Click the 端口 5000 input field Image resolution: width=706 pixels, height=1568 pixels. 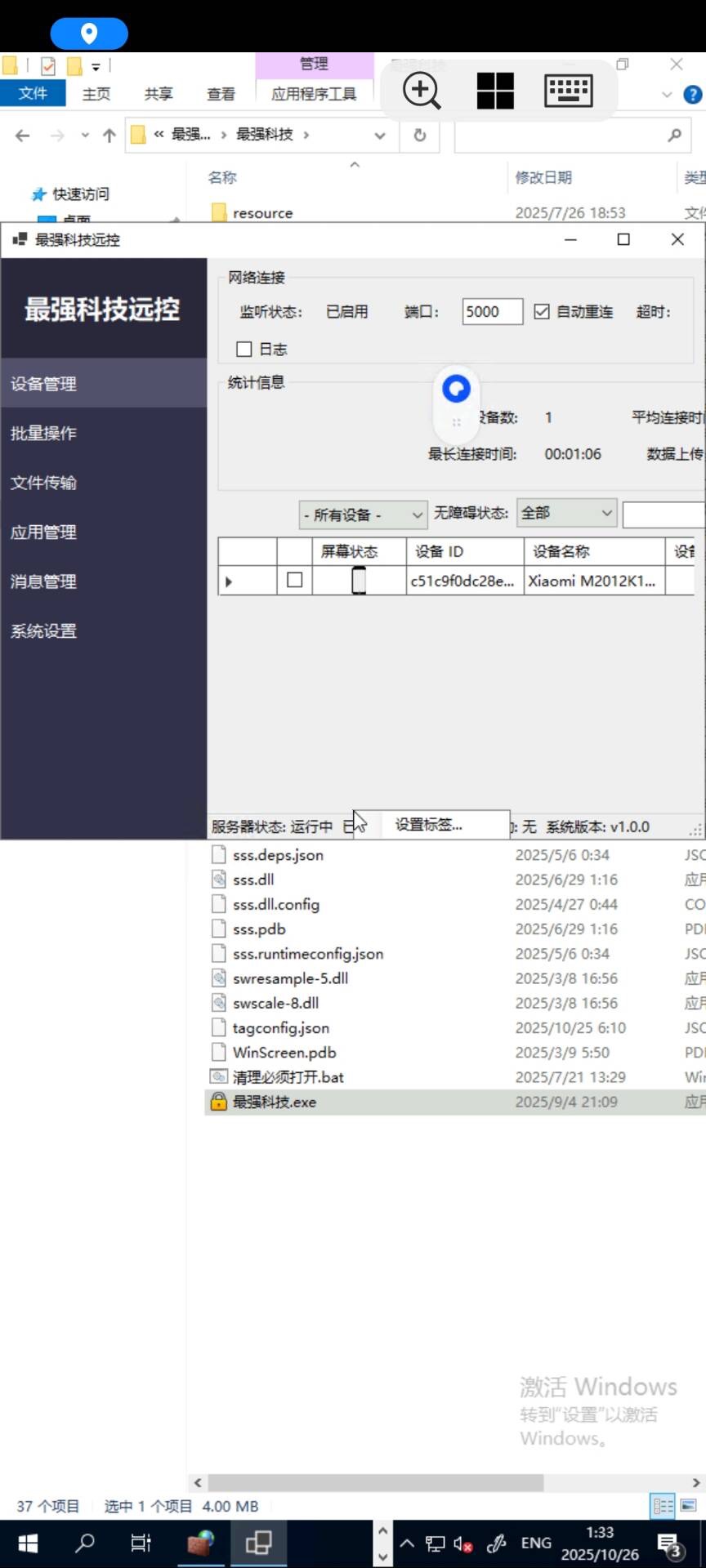[492, 311]
